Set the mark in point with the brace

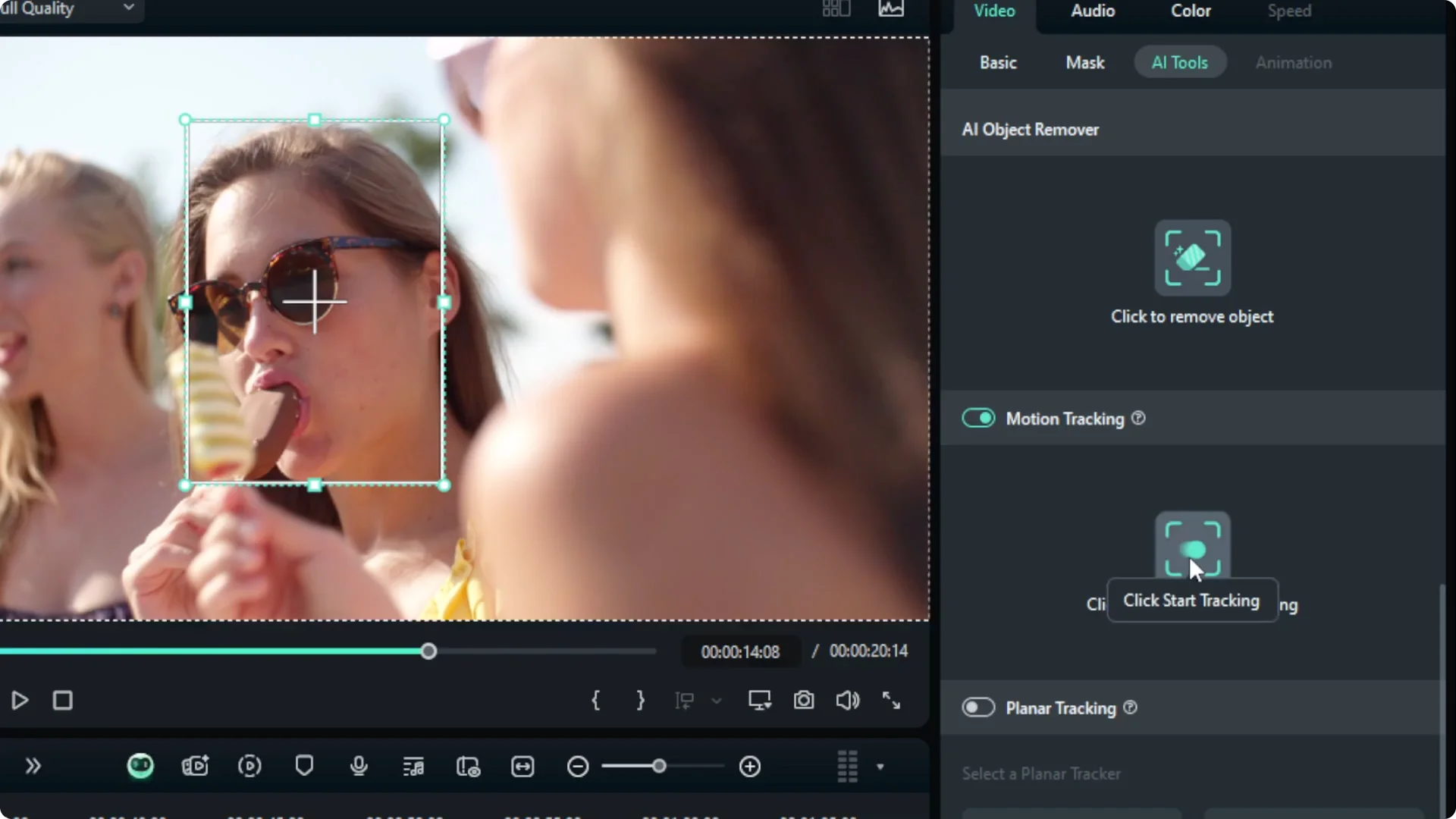click(x=596, y=700)
